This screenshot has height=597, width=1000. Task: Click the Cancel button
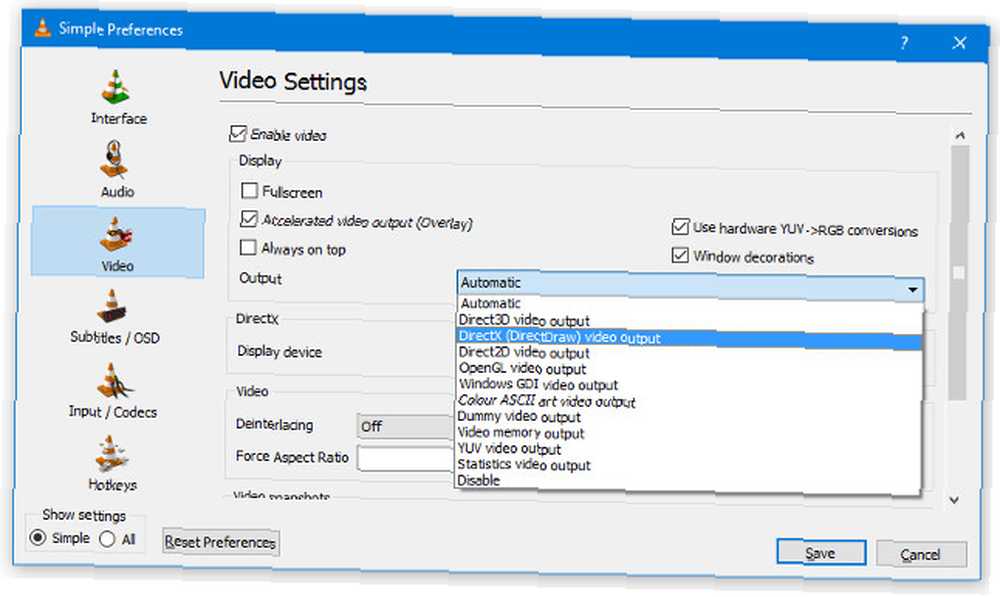click(921, 554)
